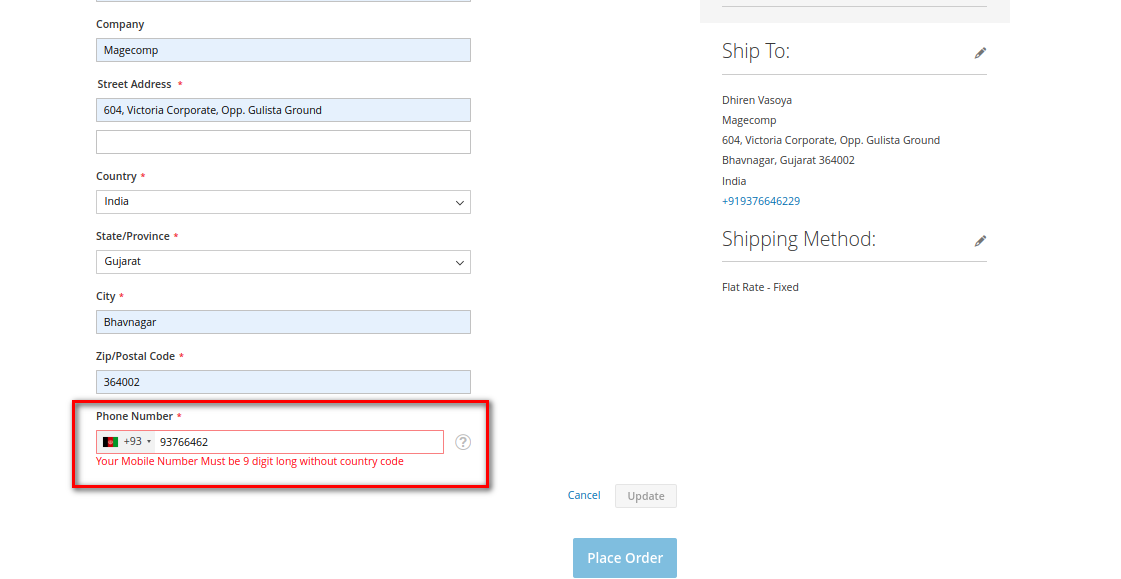The image size is (1121, 579).
Task: Open the Country dropdown showing India
Action: [x=283, y=202]
